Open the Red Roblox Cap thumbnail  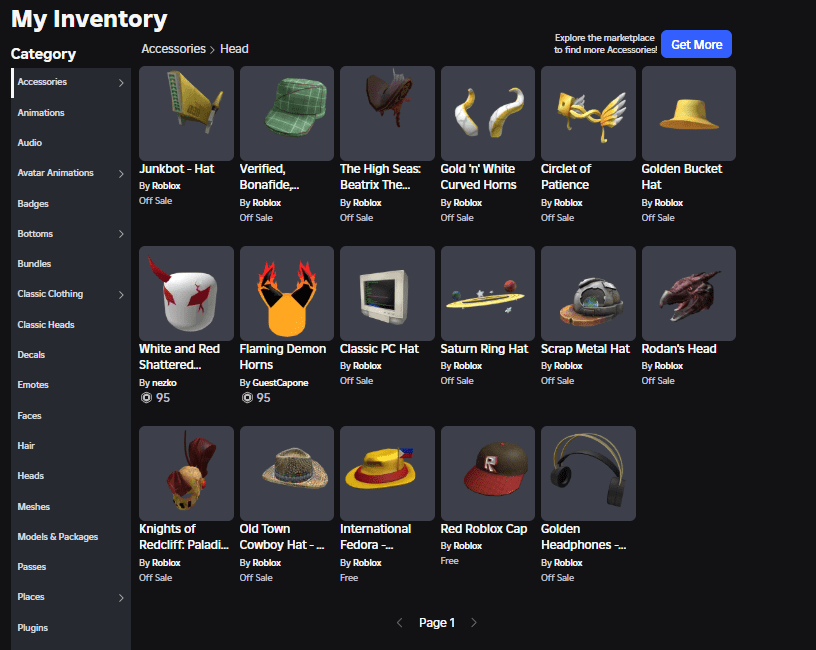tap(488, 473)
